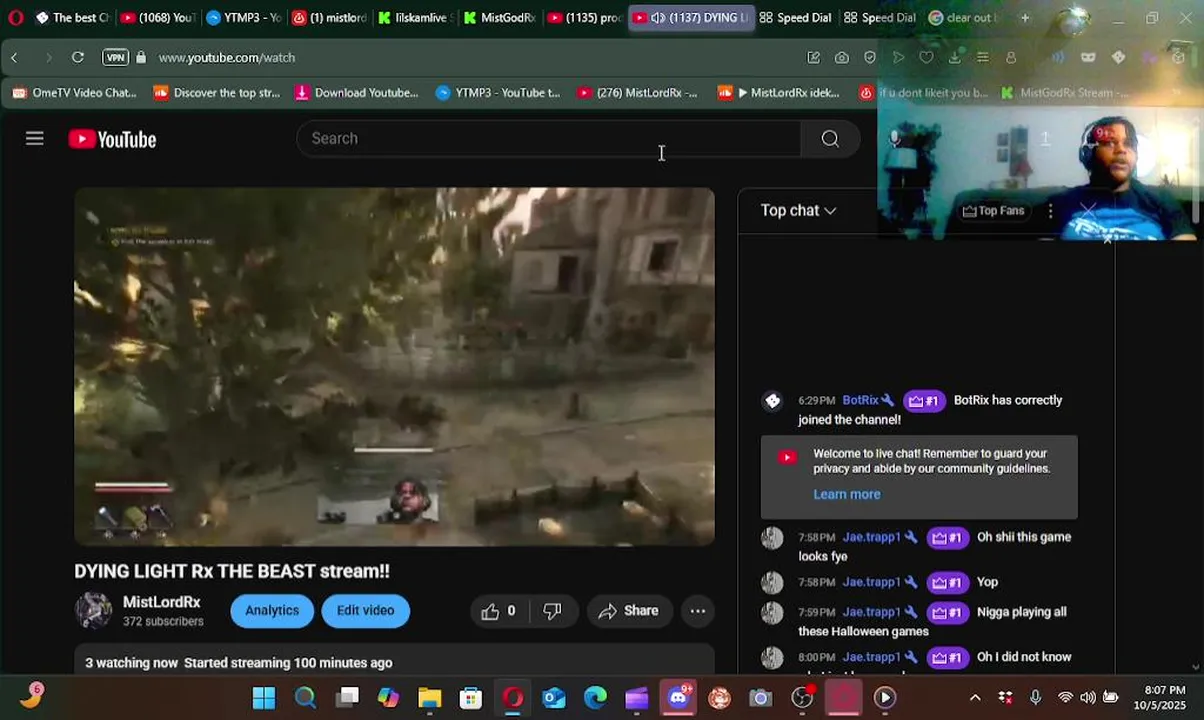
Task: Open the Camera app on taskbar
Action: [x=761, y=698]
